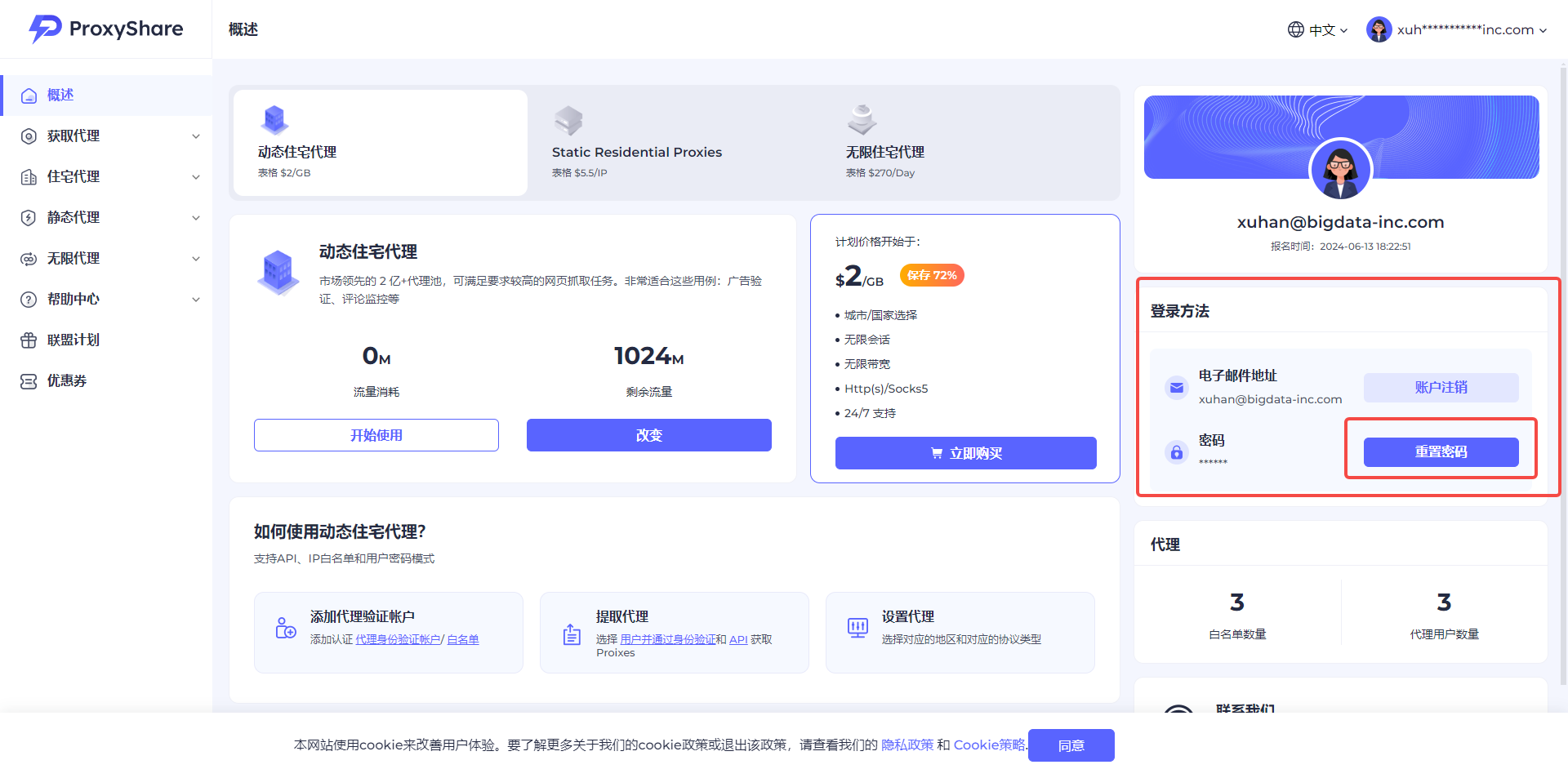Click the 如何使用动态住宅代理? heading
This screenshot has width=1568, height=778.
tap(340, 531)
